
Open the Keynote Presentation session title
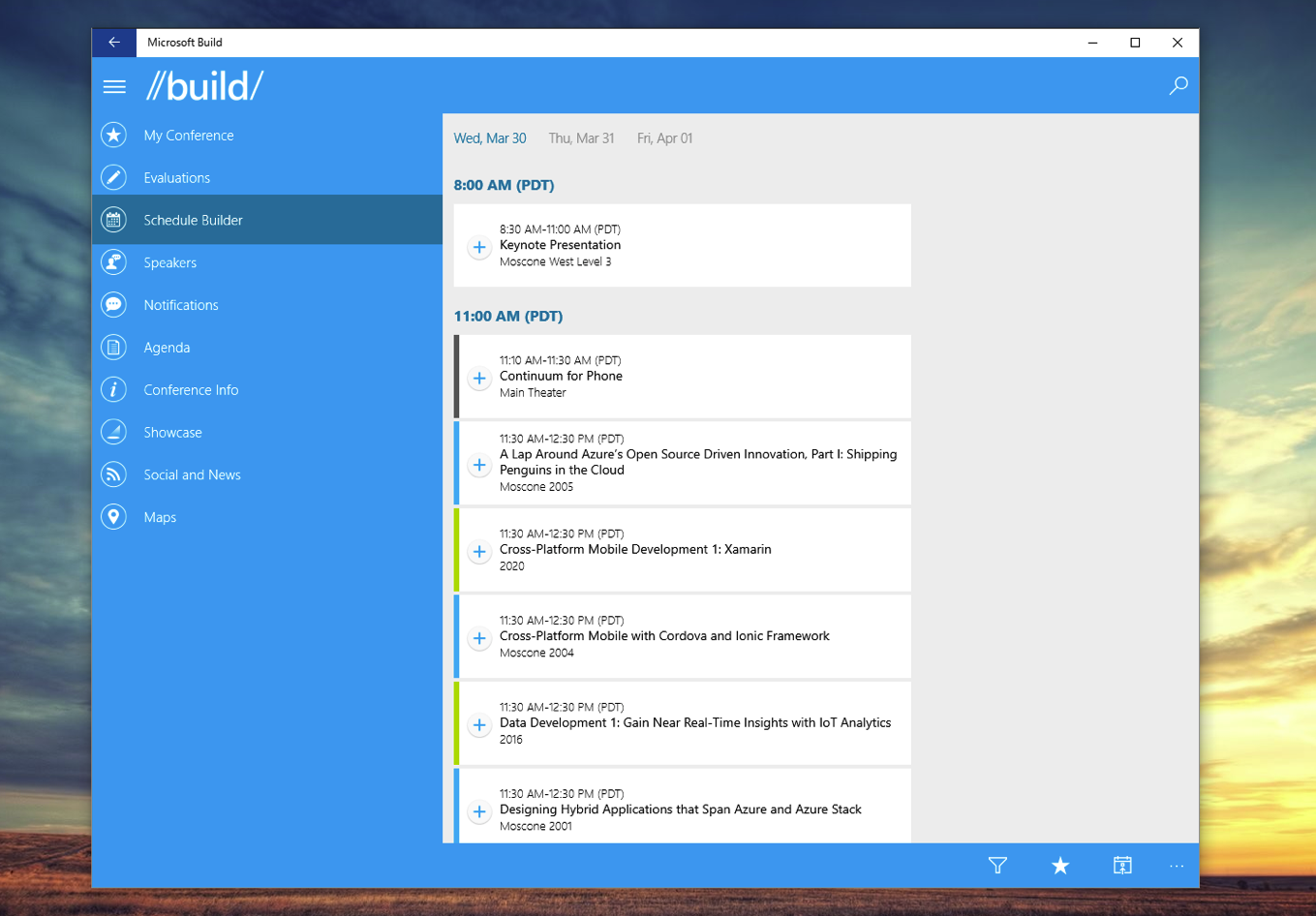coord(560,245)
